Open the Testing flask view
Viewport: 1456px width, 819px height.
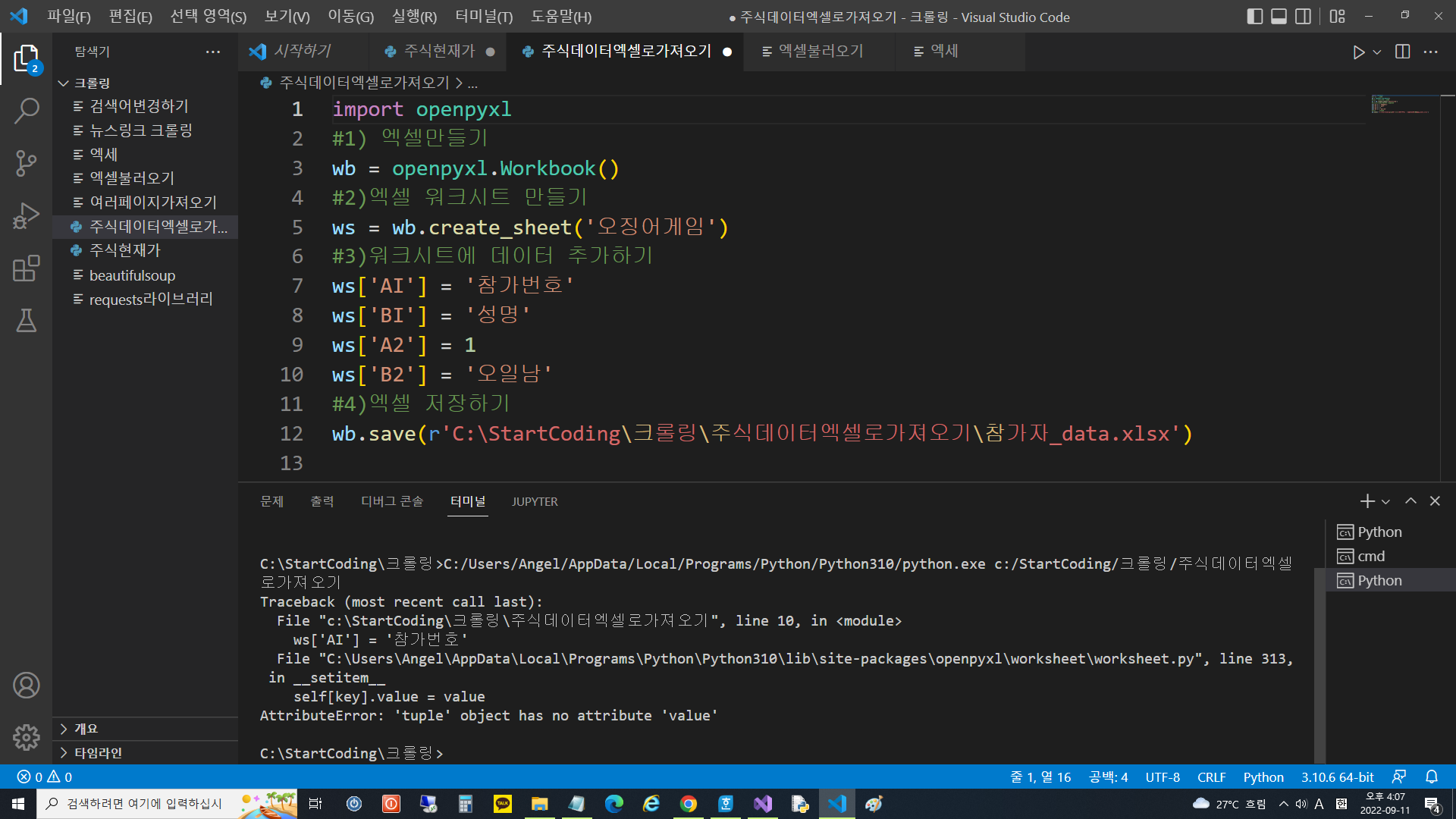[26, 321]
